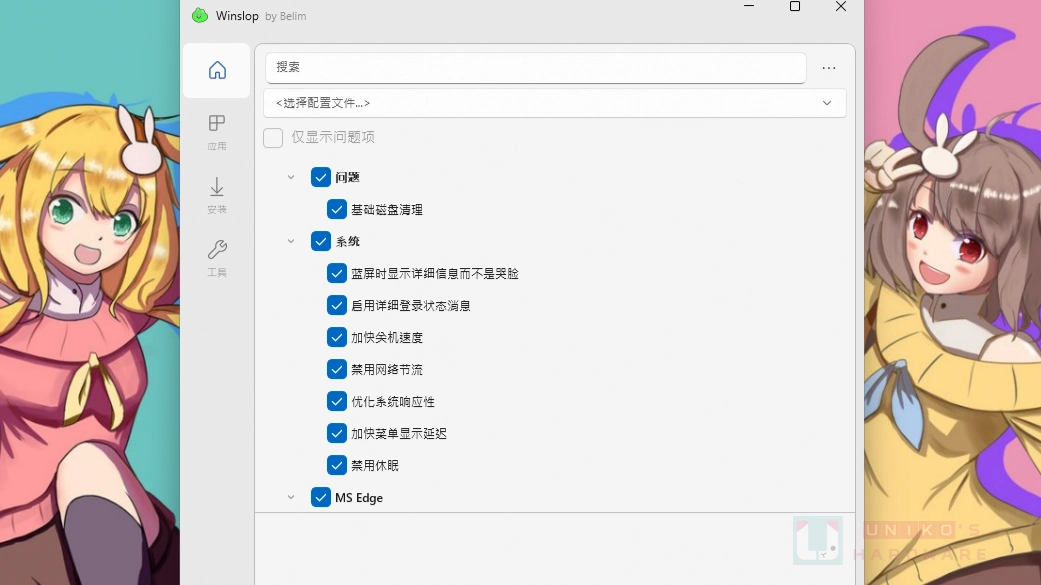The image size is (1041, 585).
Task: Open the three-dots more options menu
Action: [x=829, y=68]
